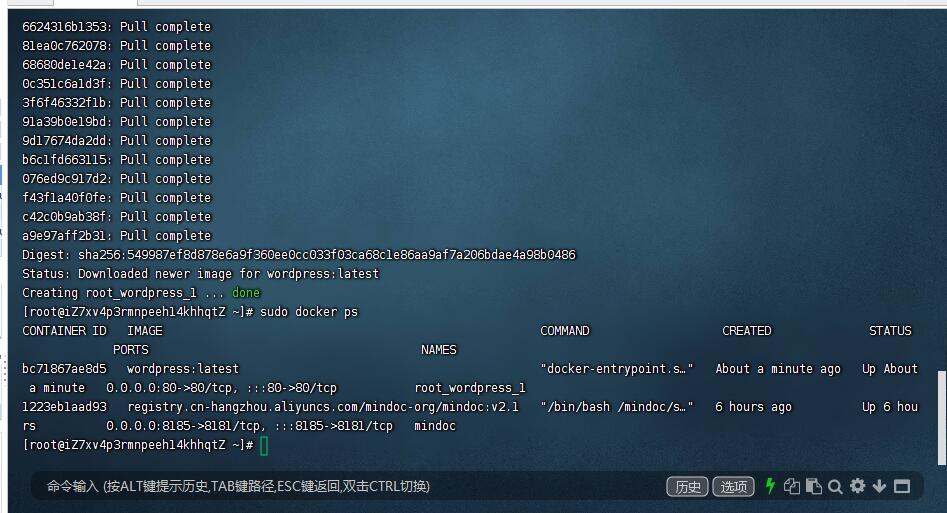Open settings gear in command bar

(x=858, y=486)
